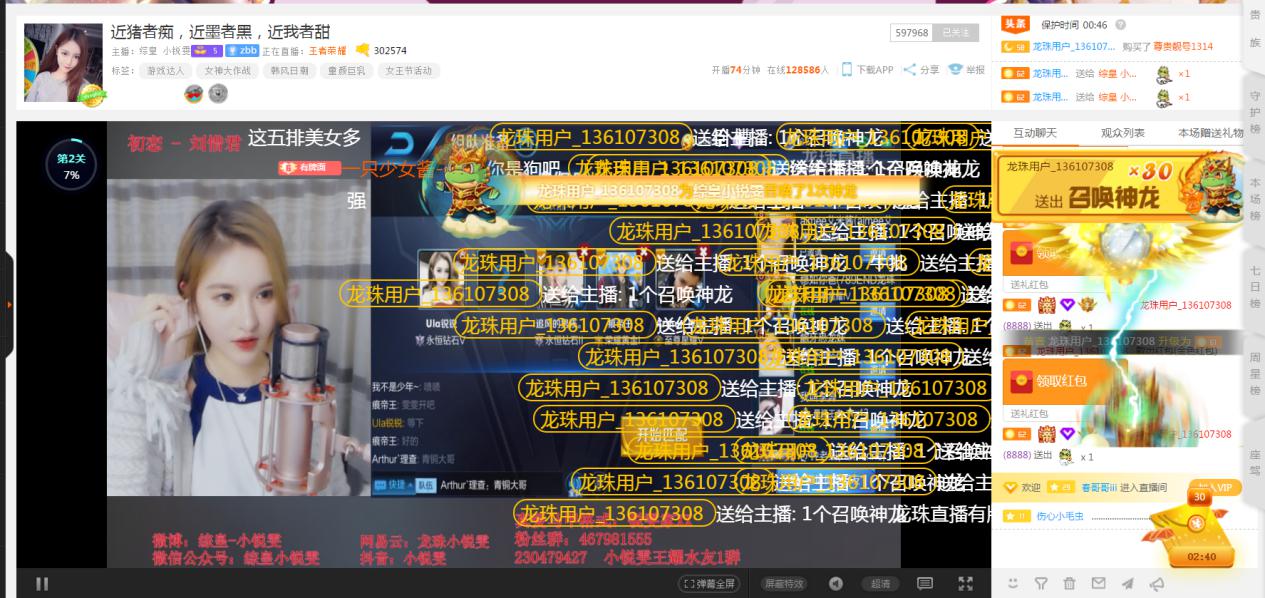Open chat message filter icon
Viewport: 1265px width, 598px height.
click(1041, 583)
